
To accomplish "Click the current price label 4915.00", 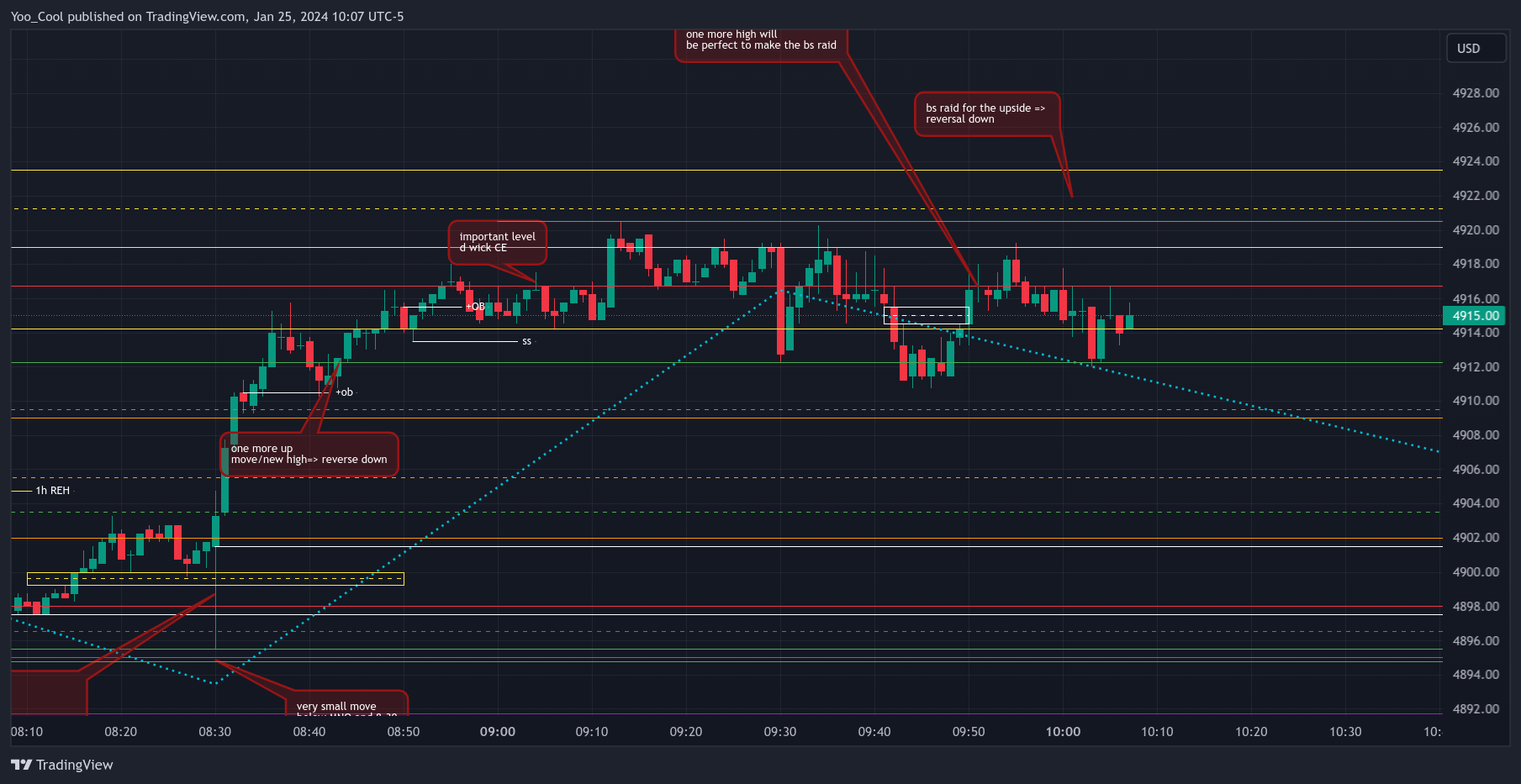I will click(x=1474, y=316).
